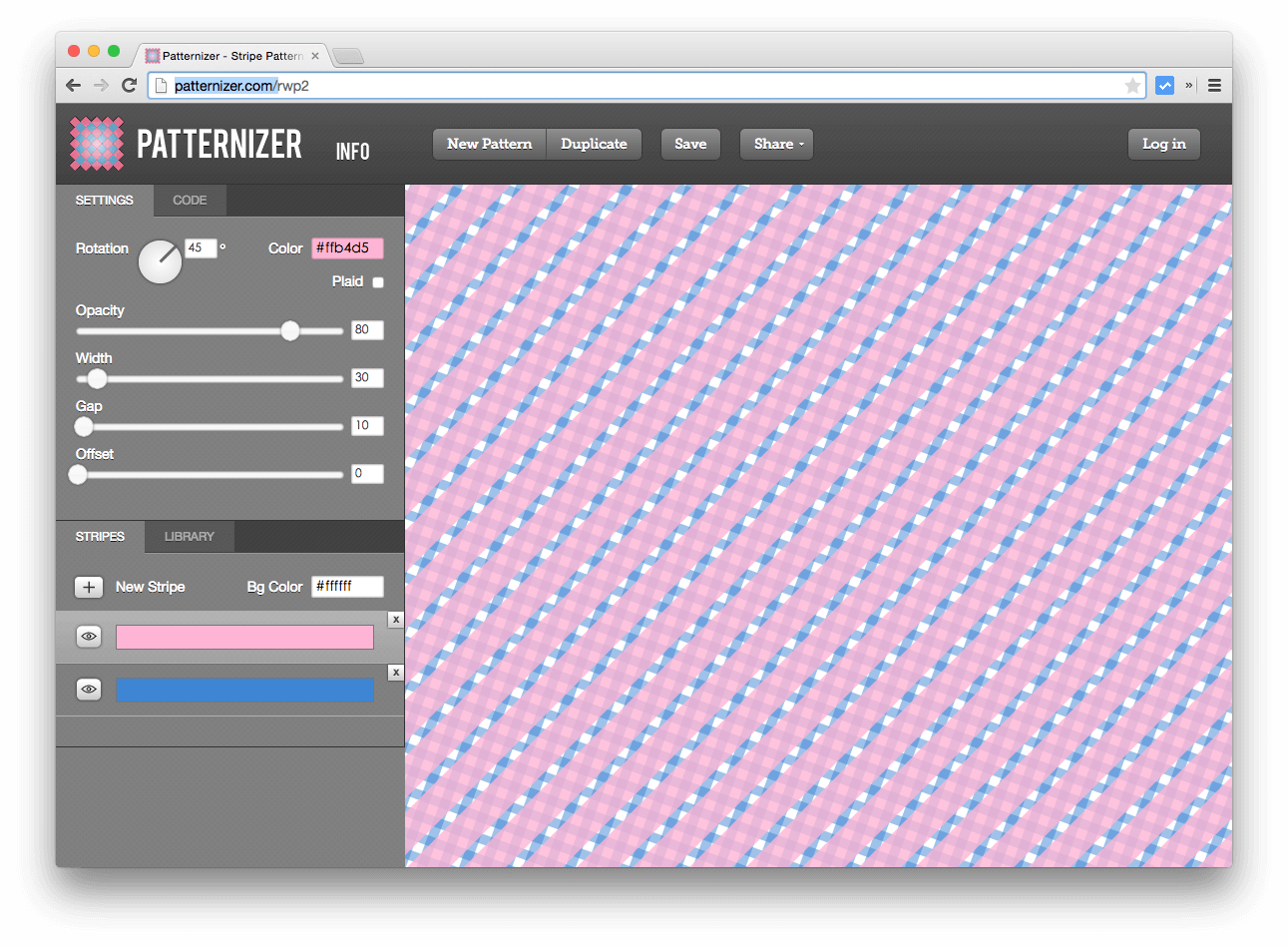Click the blue checkmark extension icon
The width and height of the screenshot is (1288, 947).
point(1164,86)
